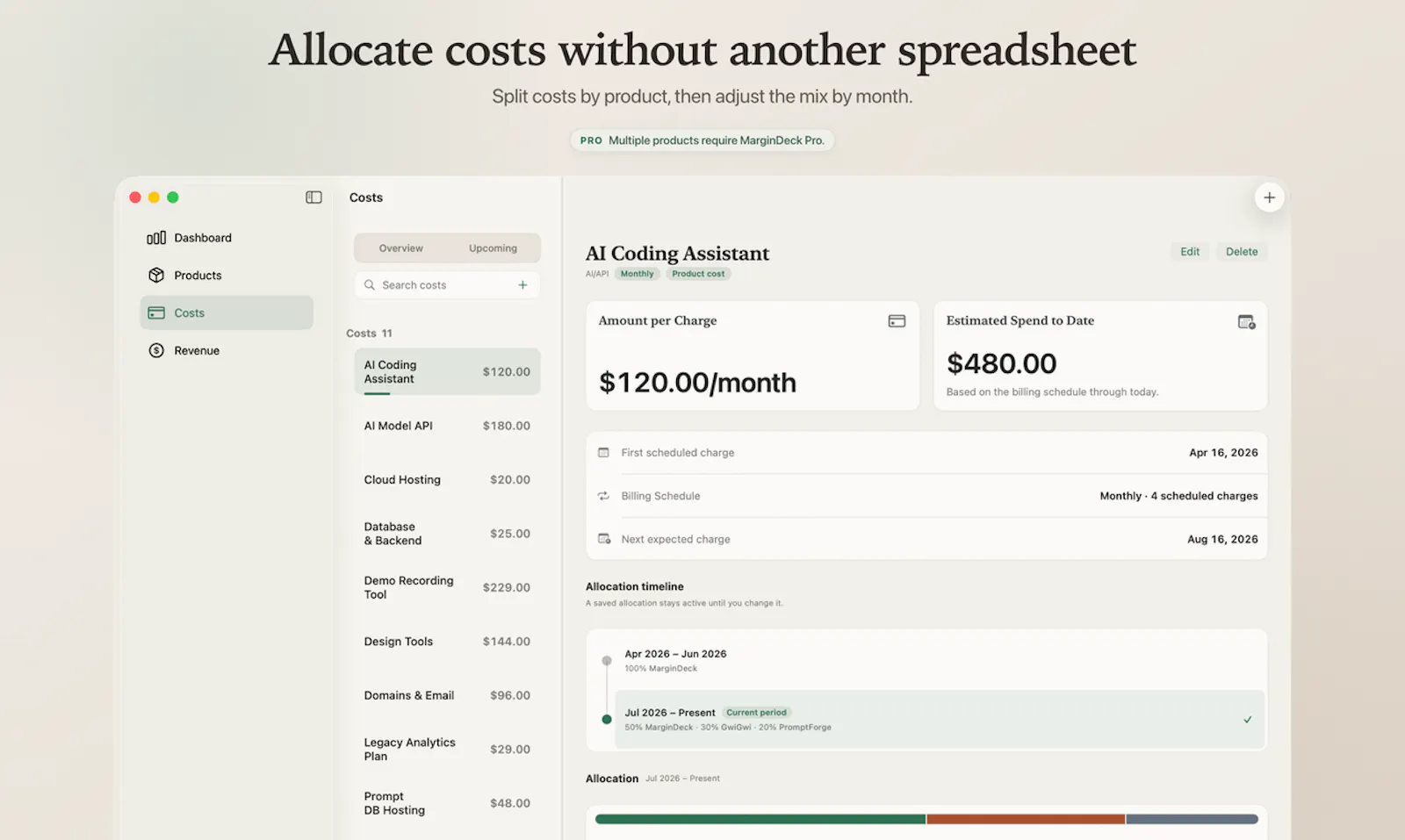
Task: Open the Demo Recording Tool cost
Action: click(447, 587)
